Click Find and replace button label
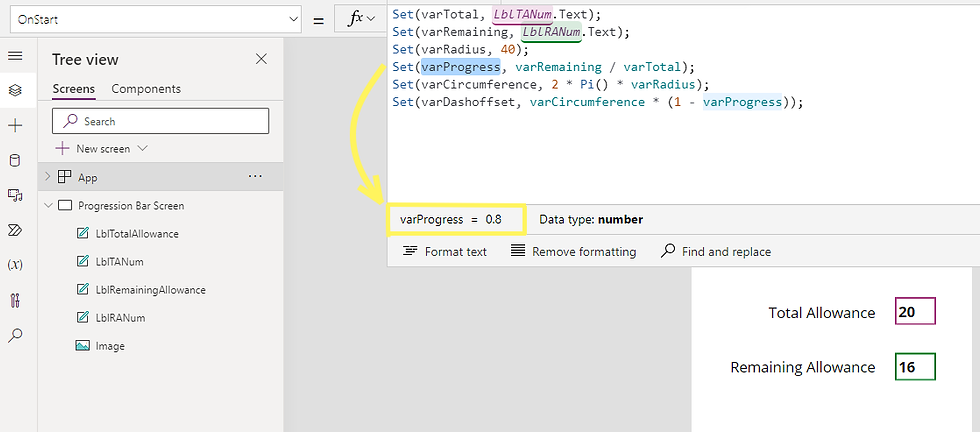This screenshot has height=432, width=980. pyautogui.click(x=726, y=251)
